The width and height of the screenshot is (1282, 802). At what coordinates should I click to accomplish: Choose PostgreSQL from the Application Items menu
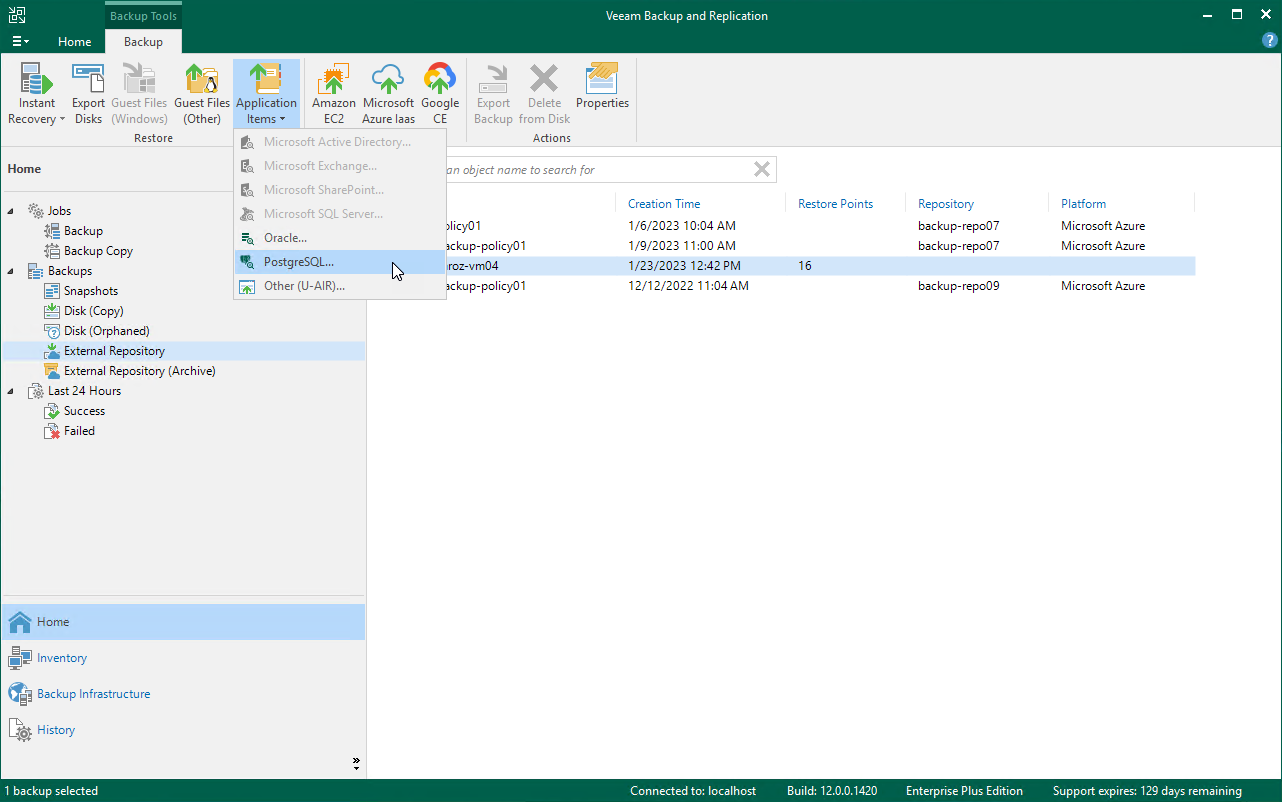(x=340, y=262)
